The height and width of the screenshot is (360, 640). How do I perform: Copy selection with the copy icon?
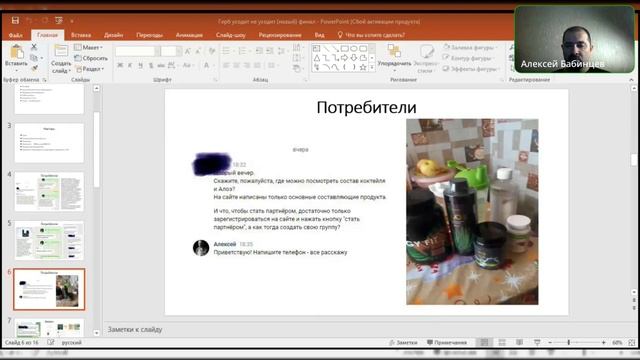(34, 58)
